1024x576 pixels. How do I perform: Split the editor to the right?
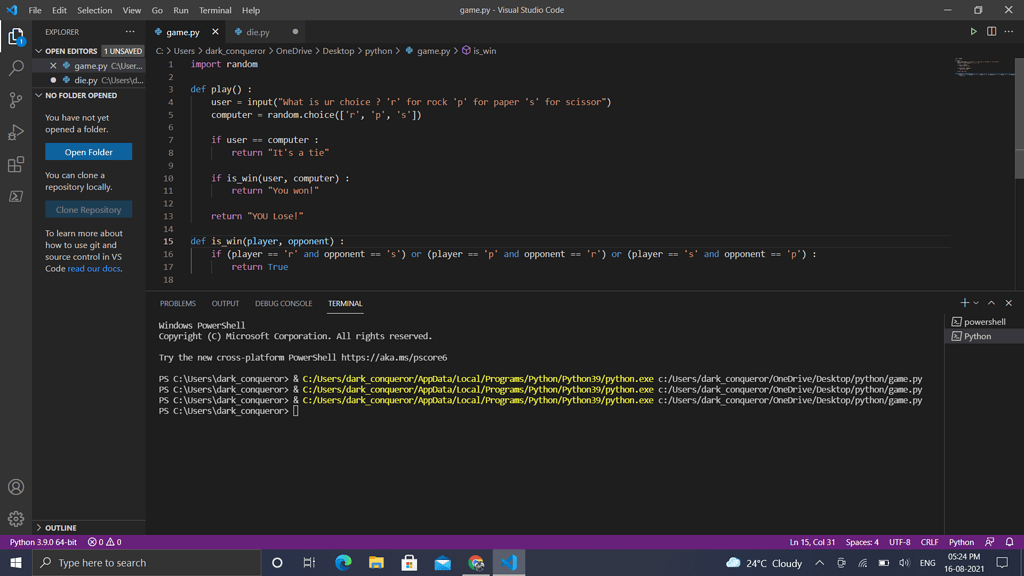(991, 32)
